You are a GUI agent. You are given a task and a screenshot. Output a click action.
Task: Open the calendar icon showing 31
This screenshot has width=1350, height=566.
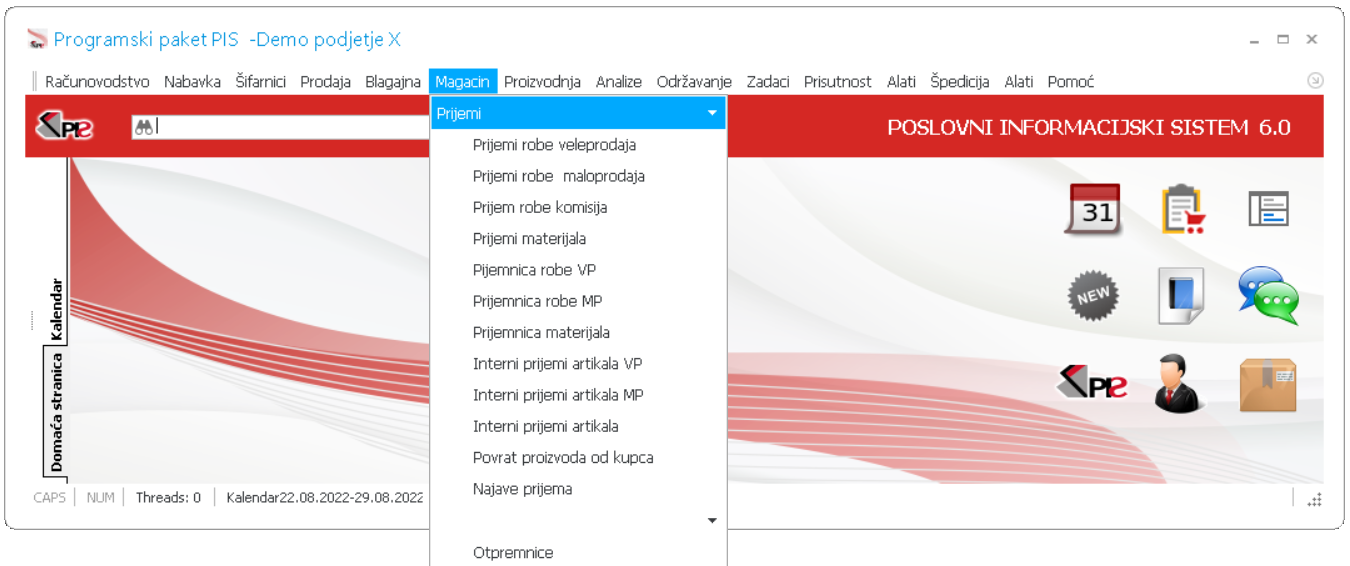coord(1092,209)
